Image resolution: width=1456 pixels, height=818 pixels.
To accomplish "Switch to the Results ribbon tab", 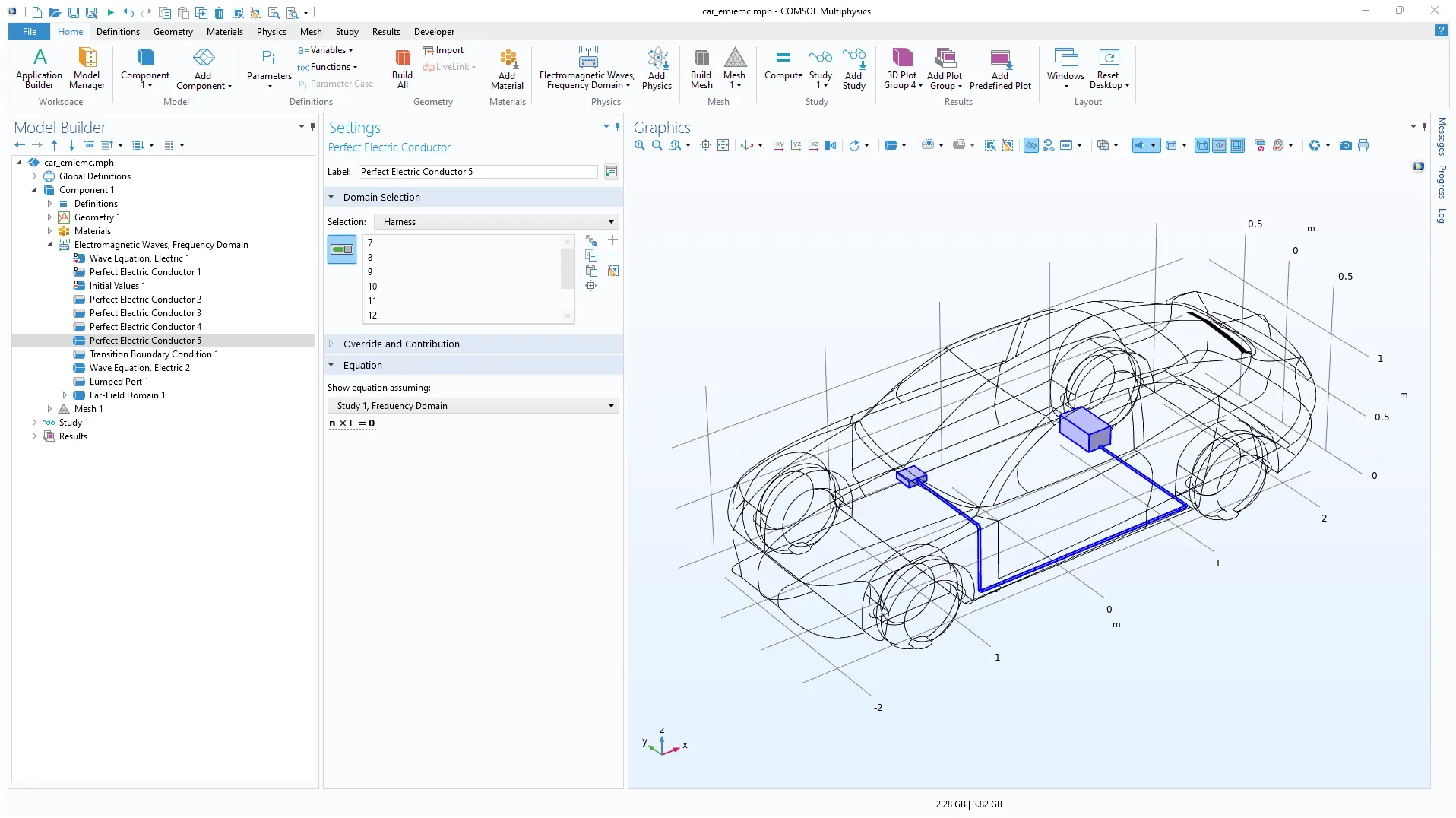I will [385, 32].
